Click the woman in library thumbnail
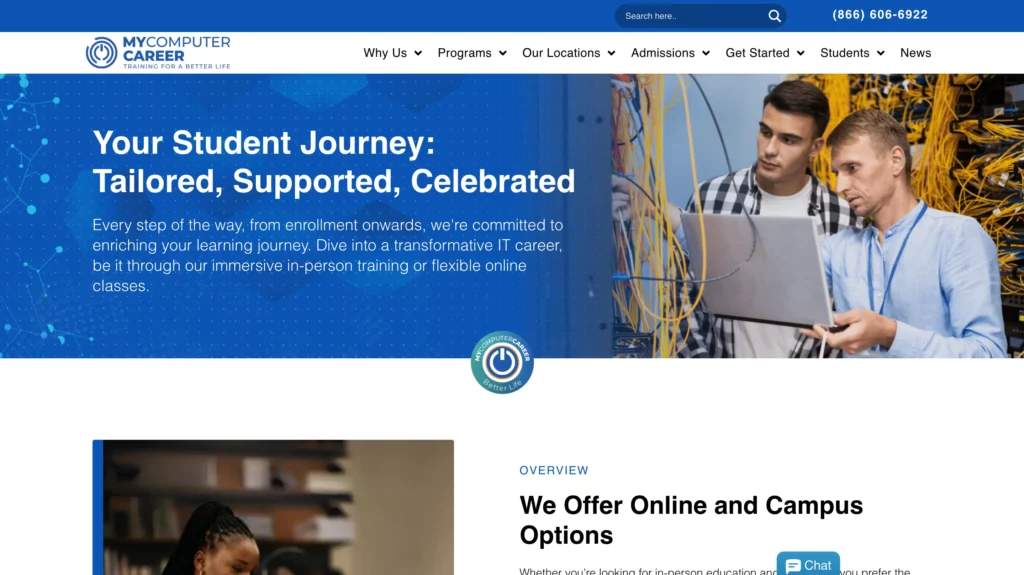 273,507
